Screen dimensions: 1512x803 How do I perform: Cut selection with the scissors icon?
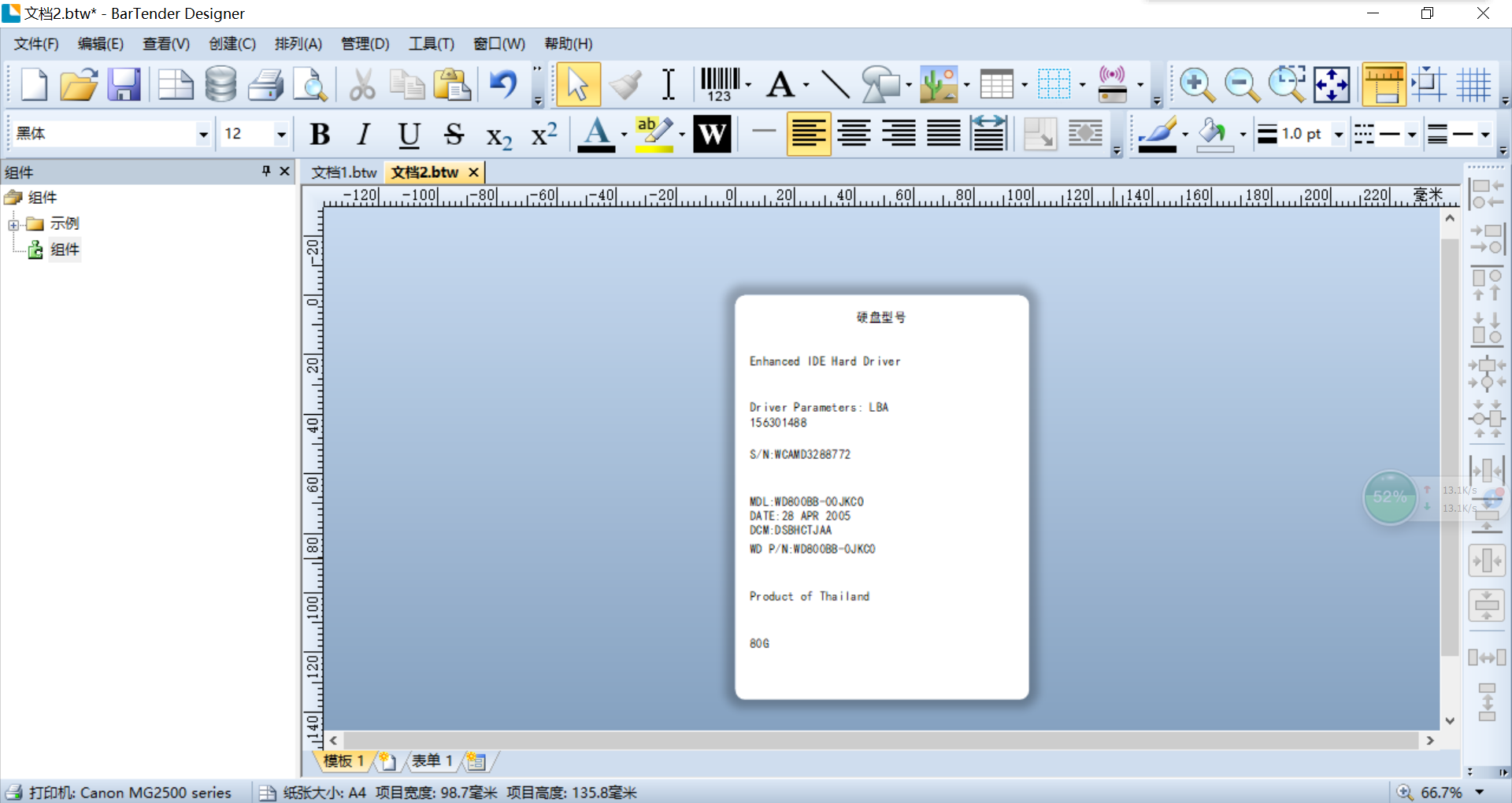(362, 84)
